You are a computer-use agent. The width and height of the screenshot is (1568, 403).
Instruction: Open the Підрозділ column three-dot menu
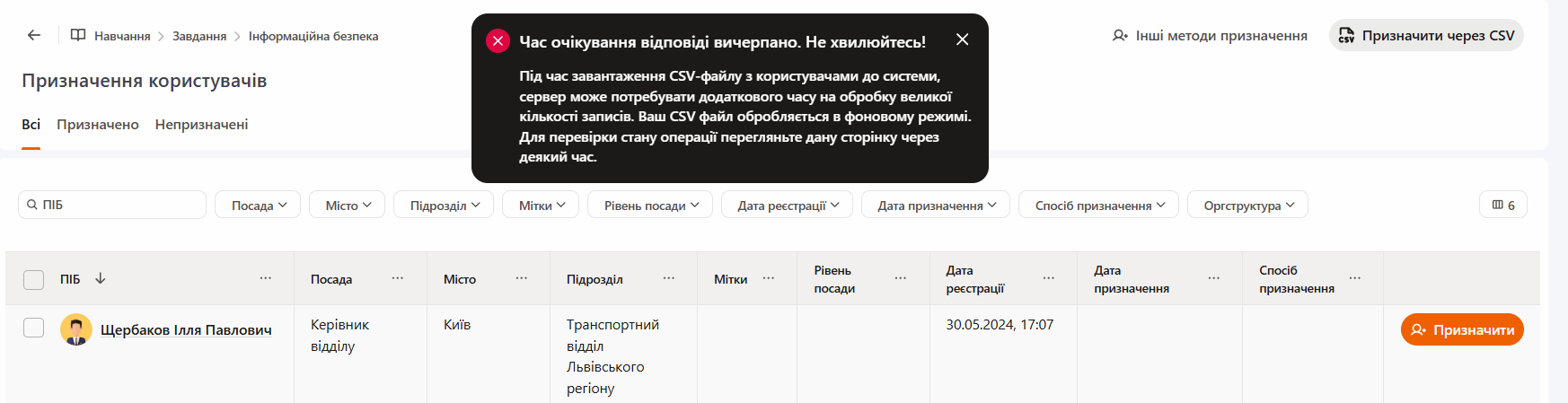pyautogui.click(x=669, y=278)
